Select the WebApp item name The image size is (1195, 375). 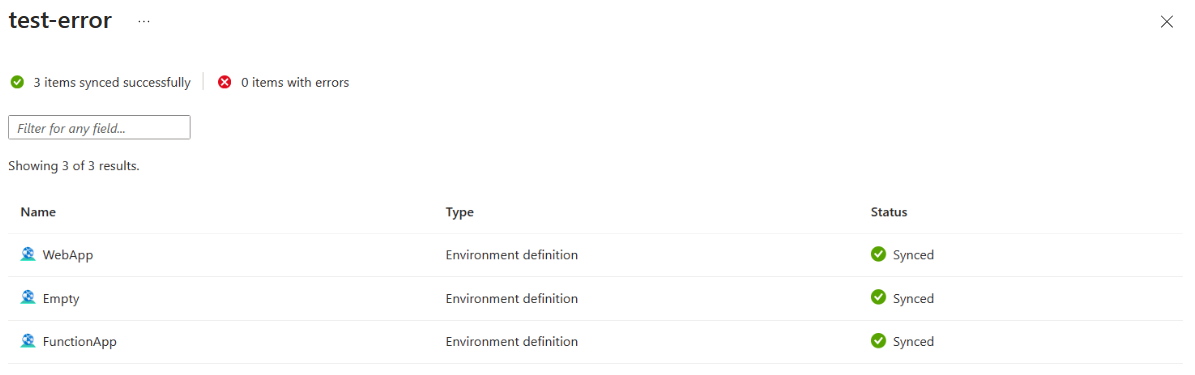click(68, 255)
